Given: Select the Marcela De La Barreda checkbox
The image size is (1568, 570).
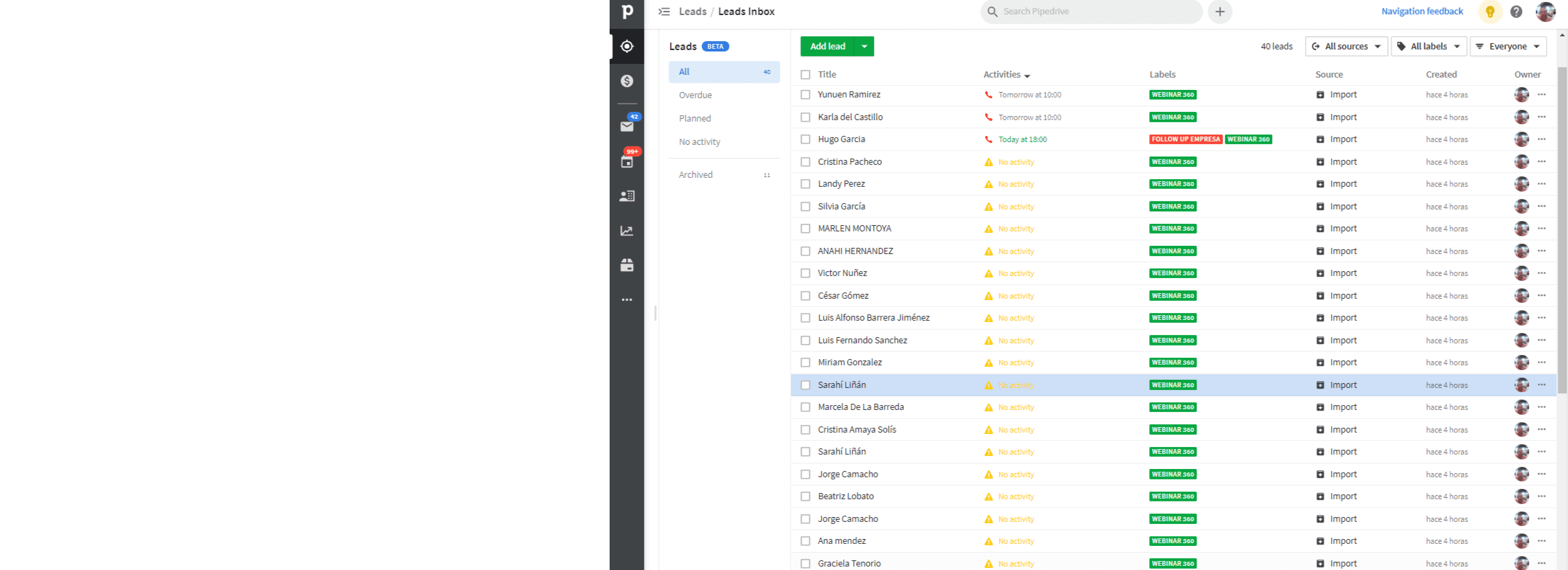Looking at the screenshot, I should pos(805,407).
